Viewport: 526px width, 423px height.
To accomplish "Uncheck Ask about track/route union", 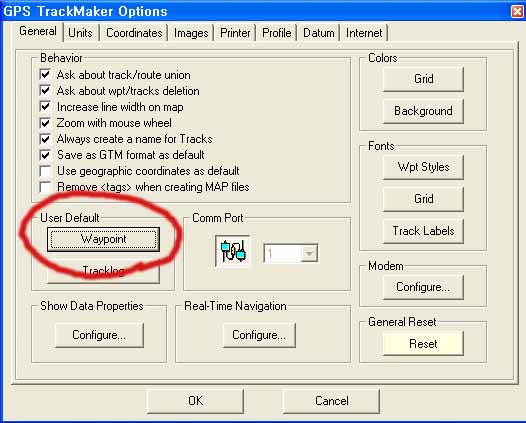I will click(45, 74).
